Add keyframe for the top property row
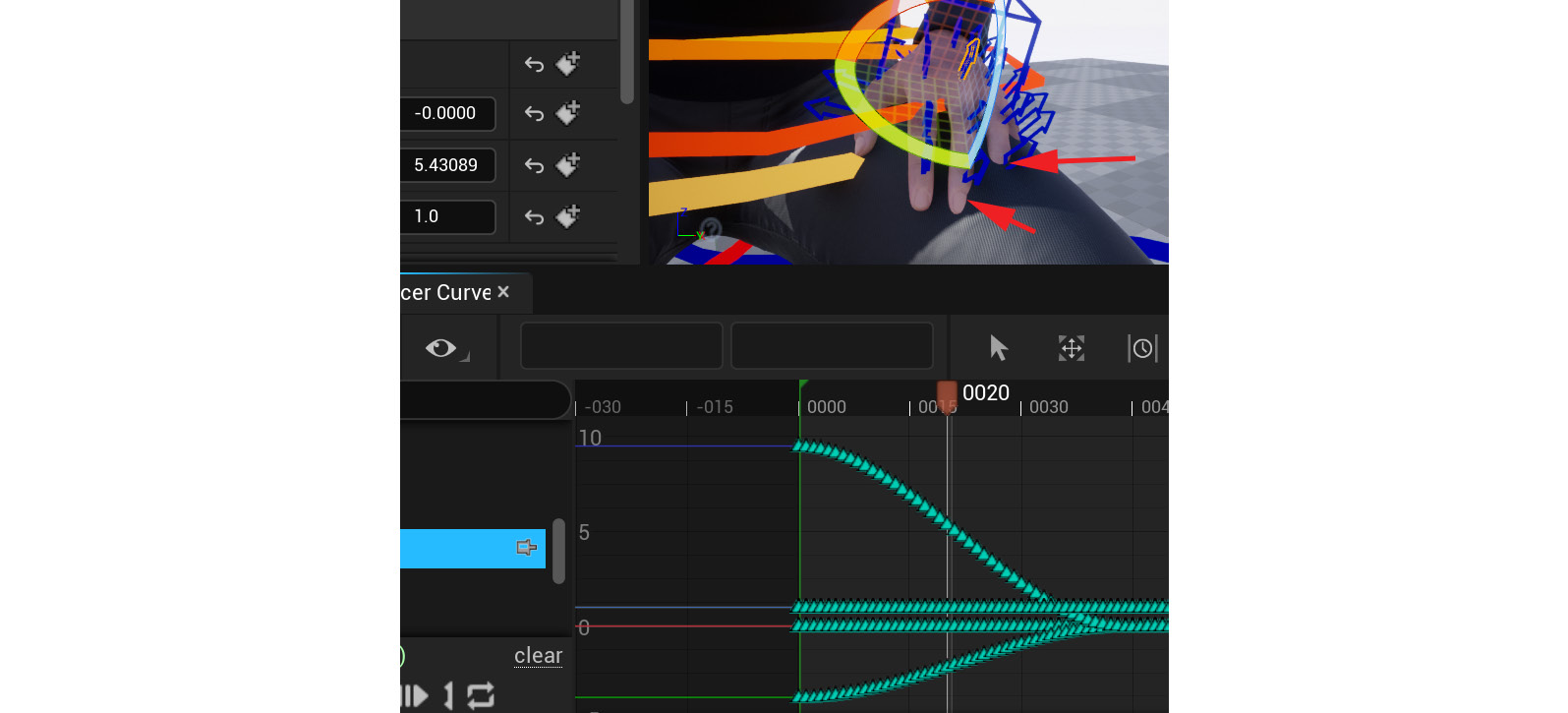The width and height of the screenshot is (1568, 713). click(568, 64)
